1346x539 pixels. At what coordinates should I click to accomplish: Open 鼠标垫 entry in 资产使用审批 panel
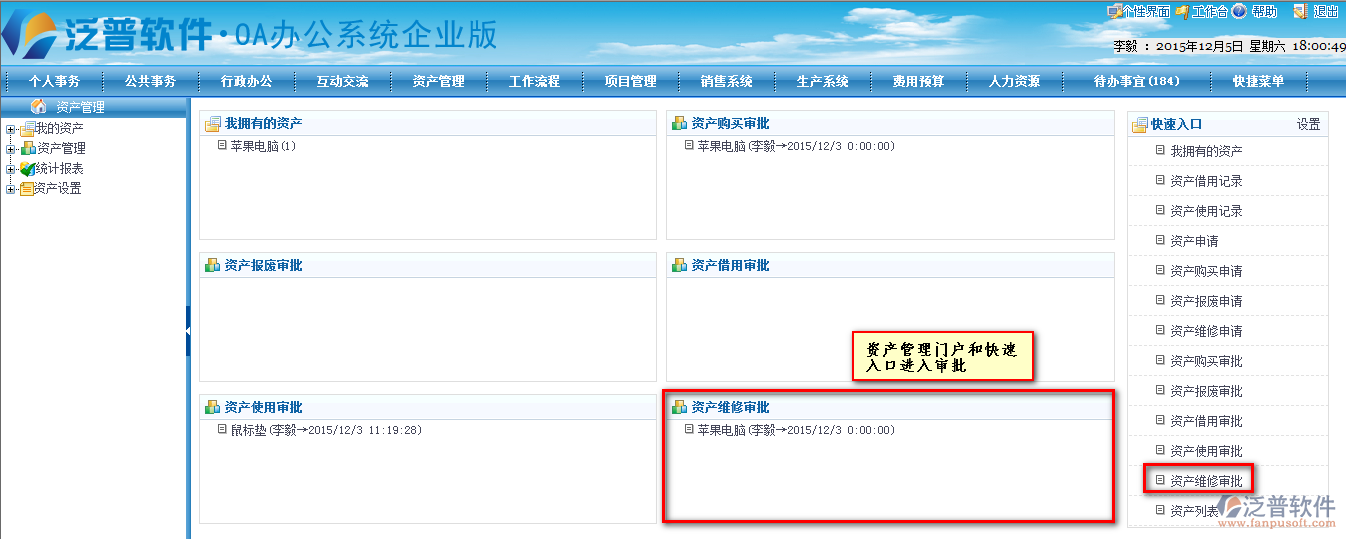326,430
